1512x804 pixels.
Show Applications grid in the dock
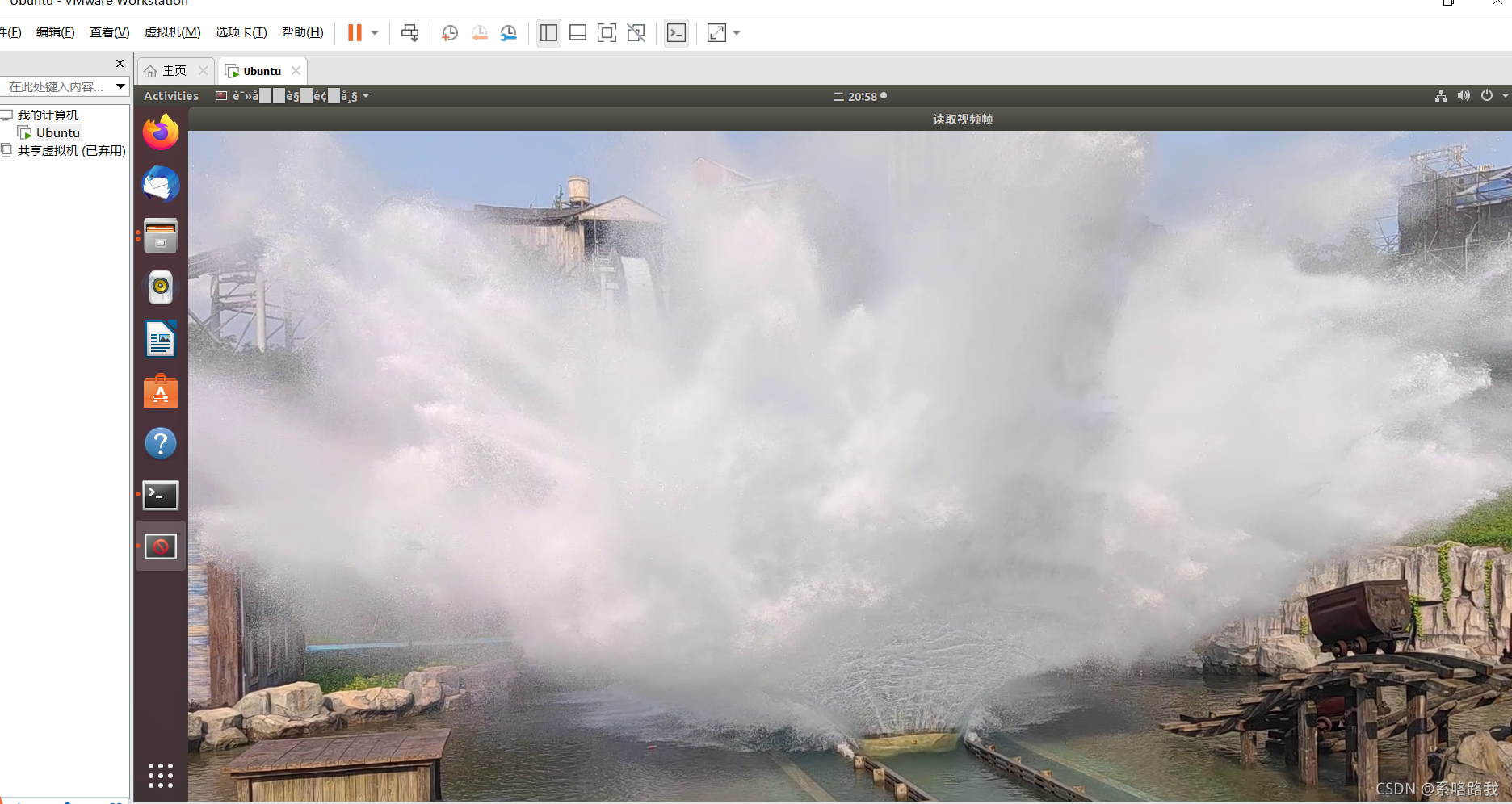(x=161, y=776)
